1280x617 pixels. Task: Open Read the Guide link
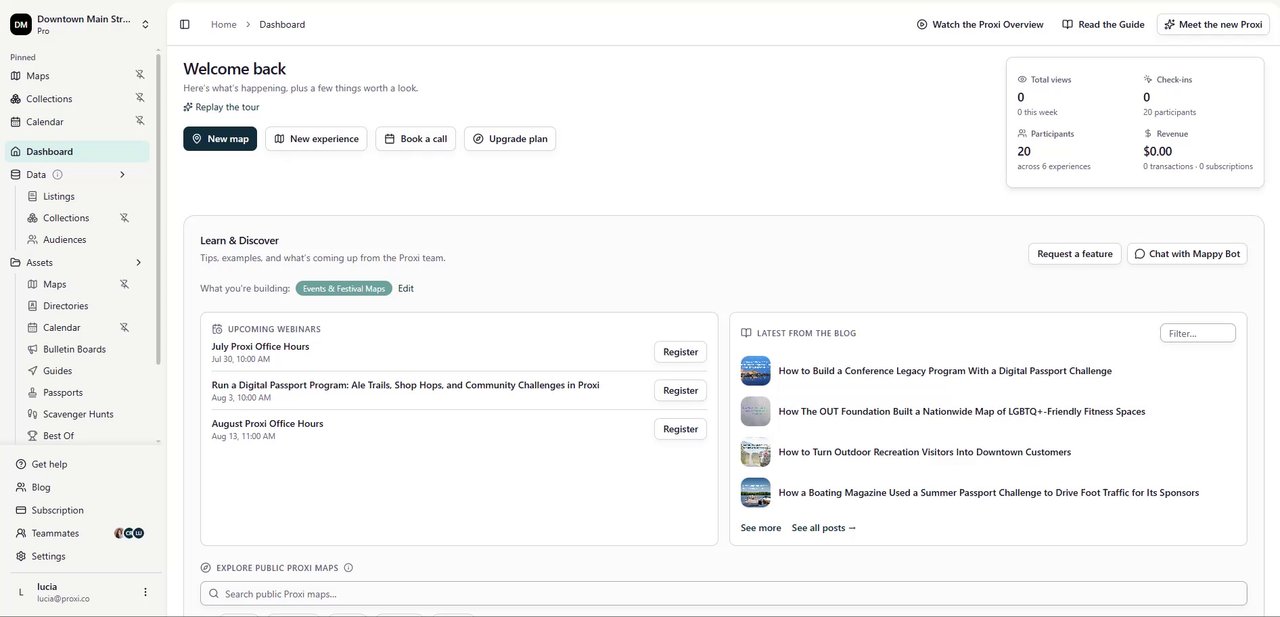click(1103, 24)
